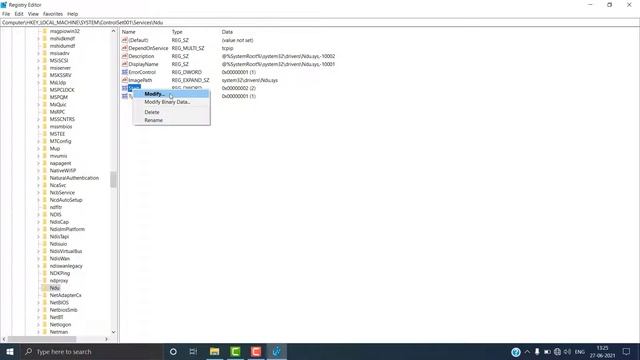
Task: Select the NetAdapterCx key
Action: coord(66,295)
